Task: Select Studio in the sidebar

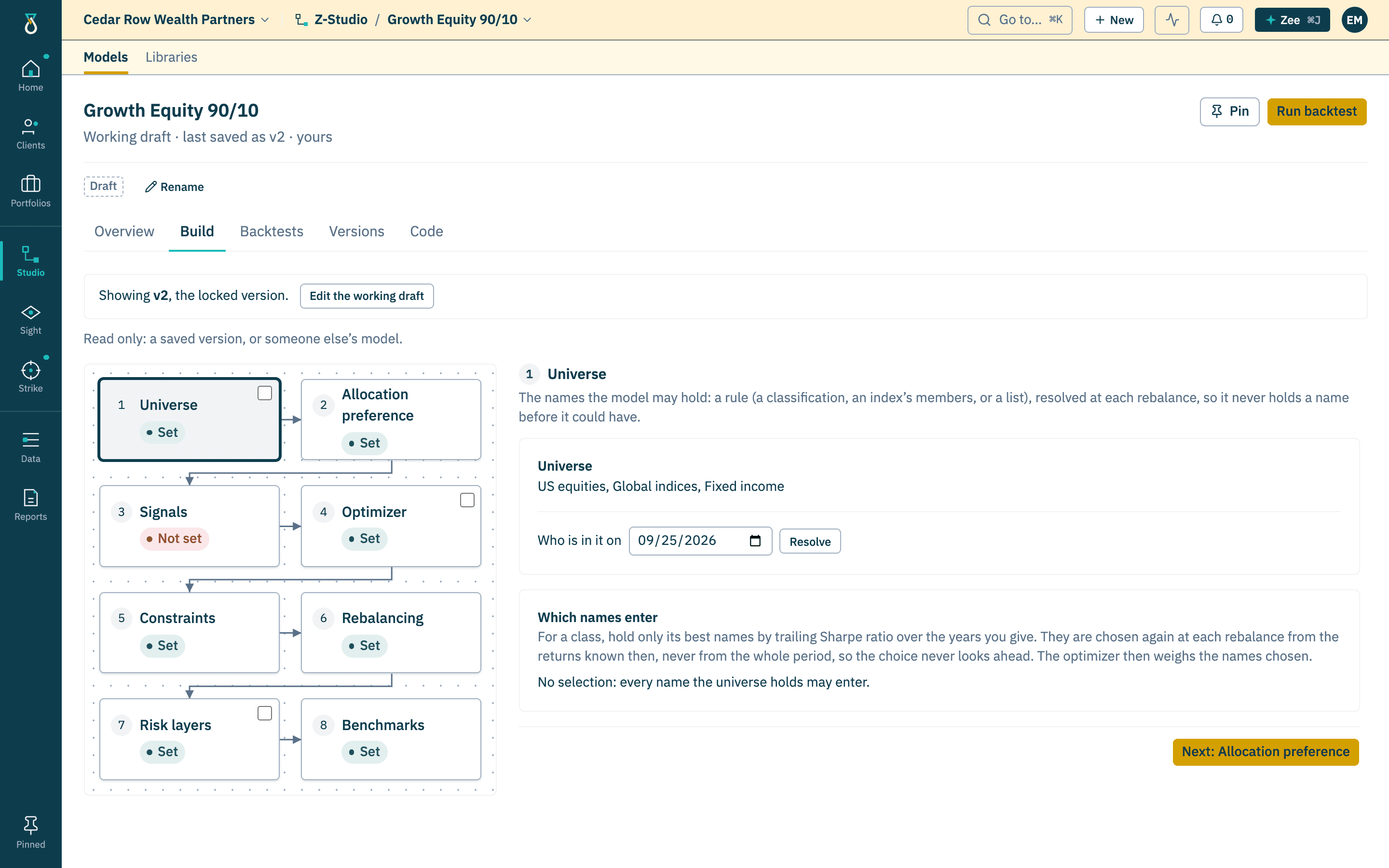Action: tap(30, 262)
